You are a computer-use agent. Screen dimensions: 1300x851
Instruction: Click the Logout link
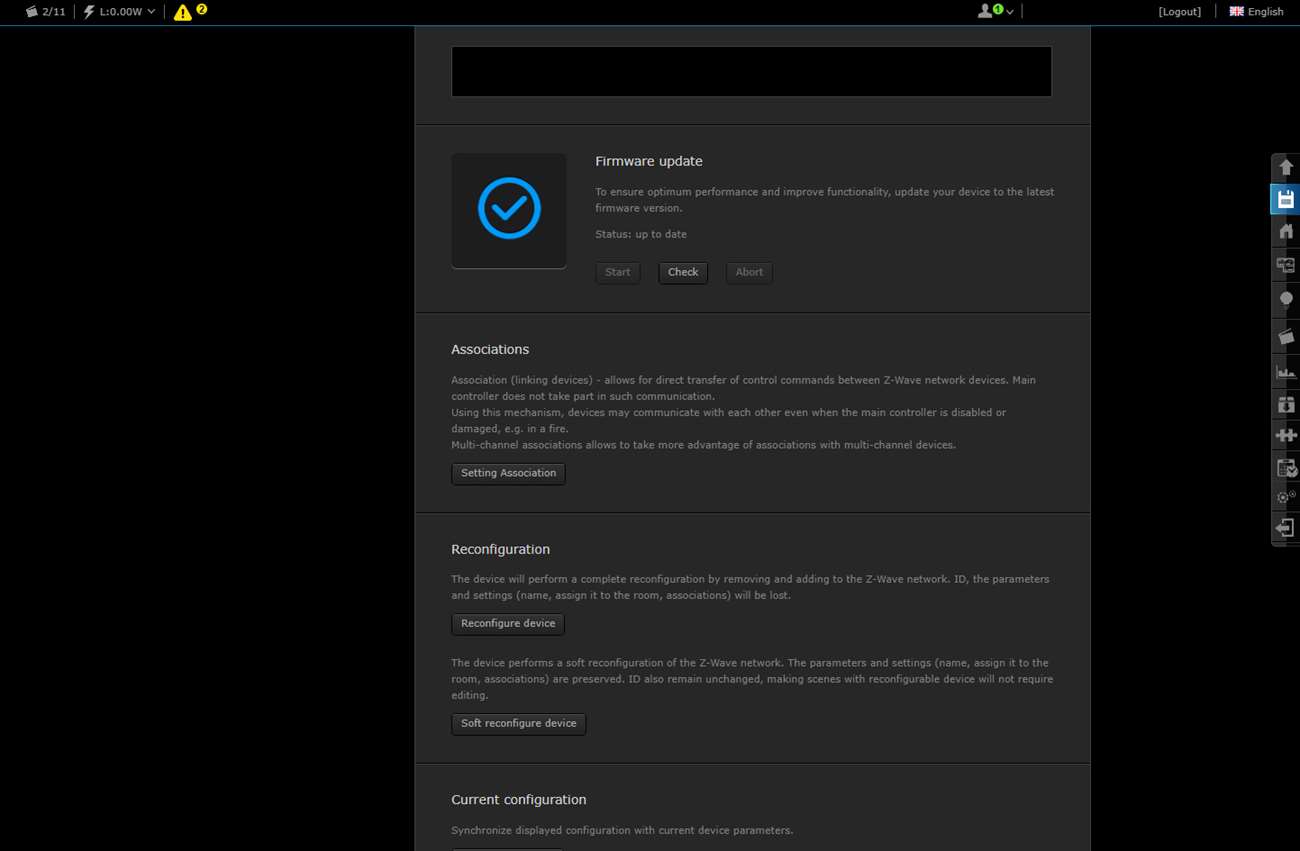pyautogui.click(x=1179, y=12)
